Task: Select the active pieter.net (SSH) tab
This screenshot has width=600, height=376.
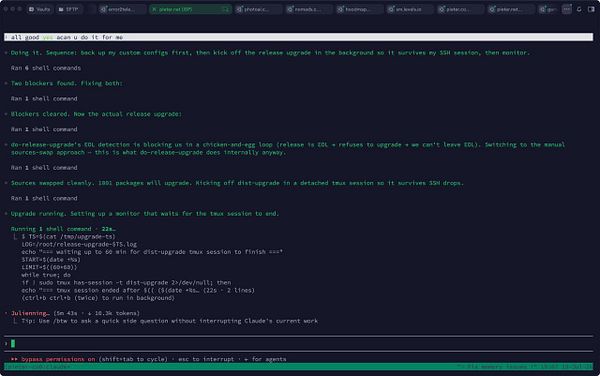Action: (190, 9)
